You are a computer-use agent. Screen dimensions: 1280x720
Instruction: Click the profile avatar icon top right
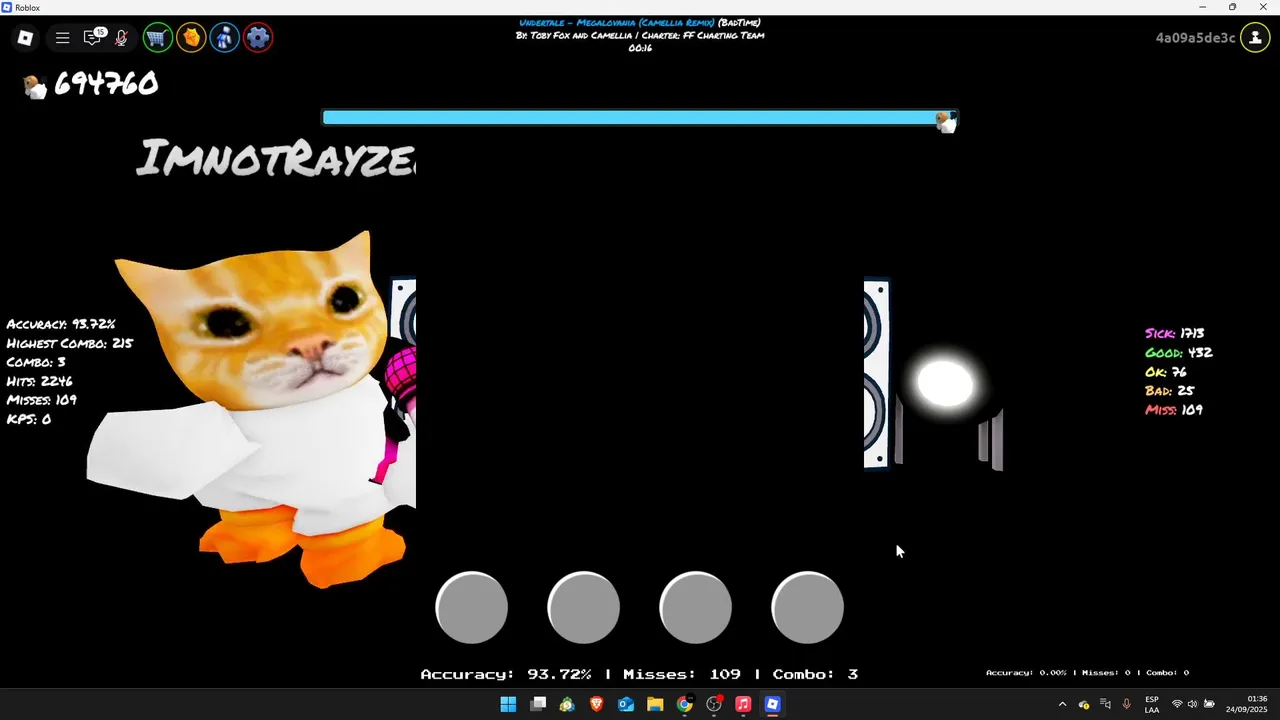(1255, 38)
